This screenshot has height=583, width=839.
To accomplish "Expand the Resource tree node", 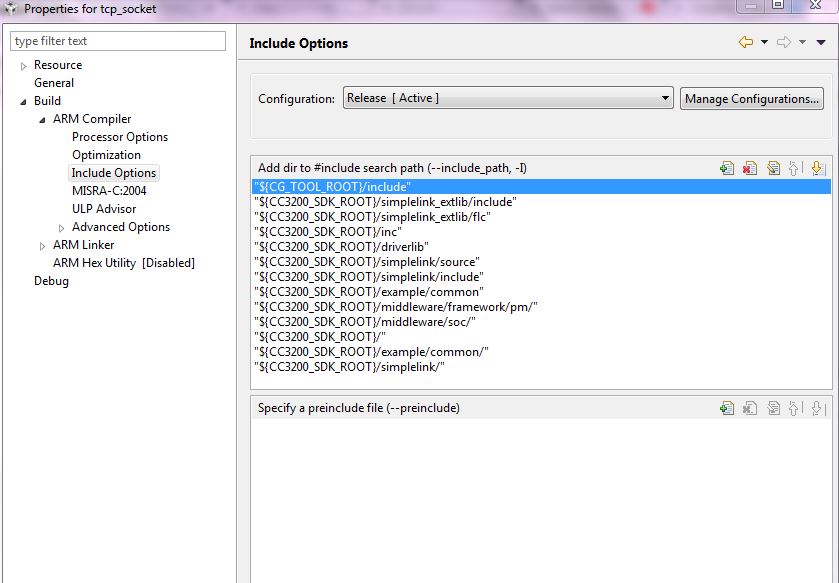I will 23,66.
